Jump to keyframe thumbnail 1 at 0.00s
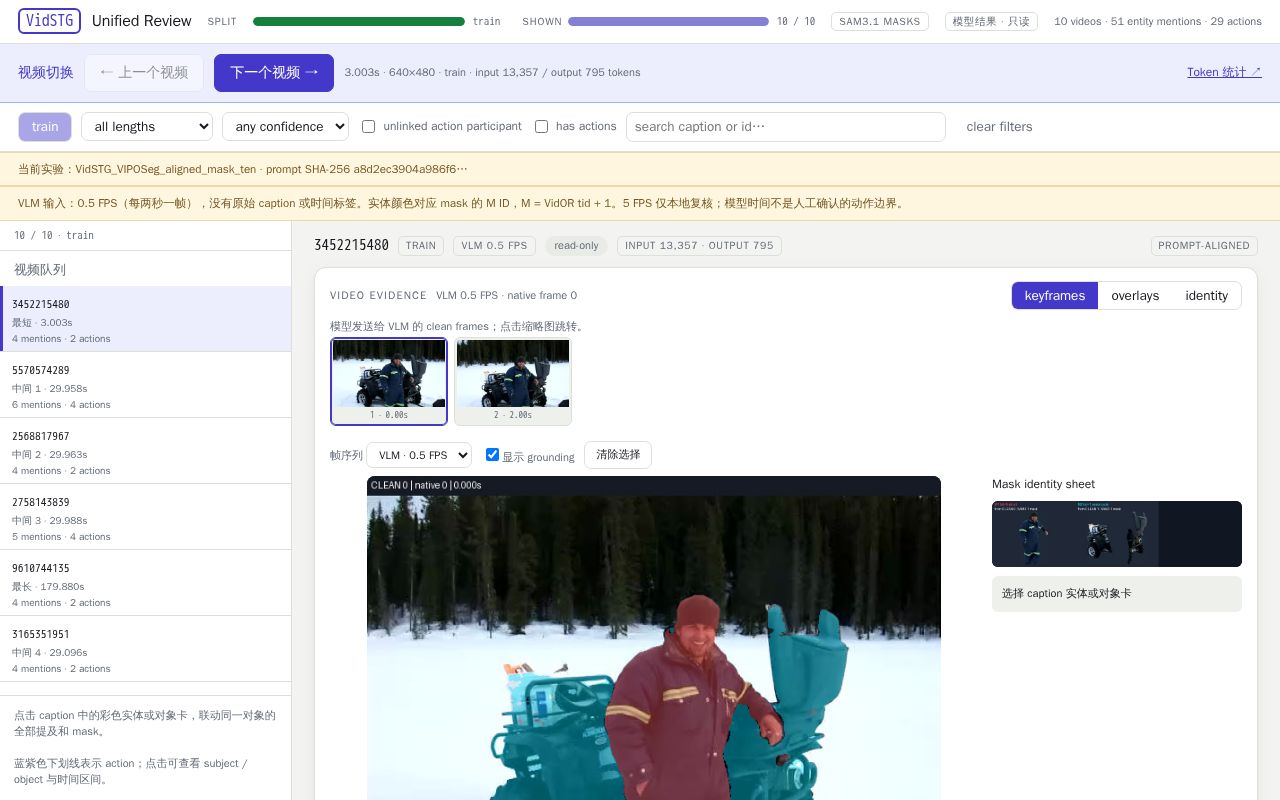 (389, 381)
